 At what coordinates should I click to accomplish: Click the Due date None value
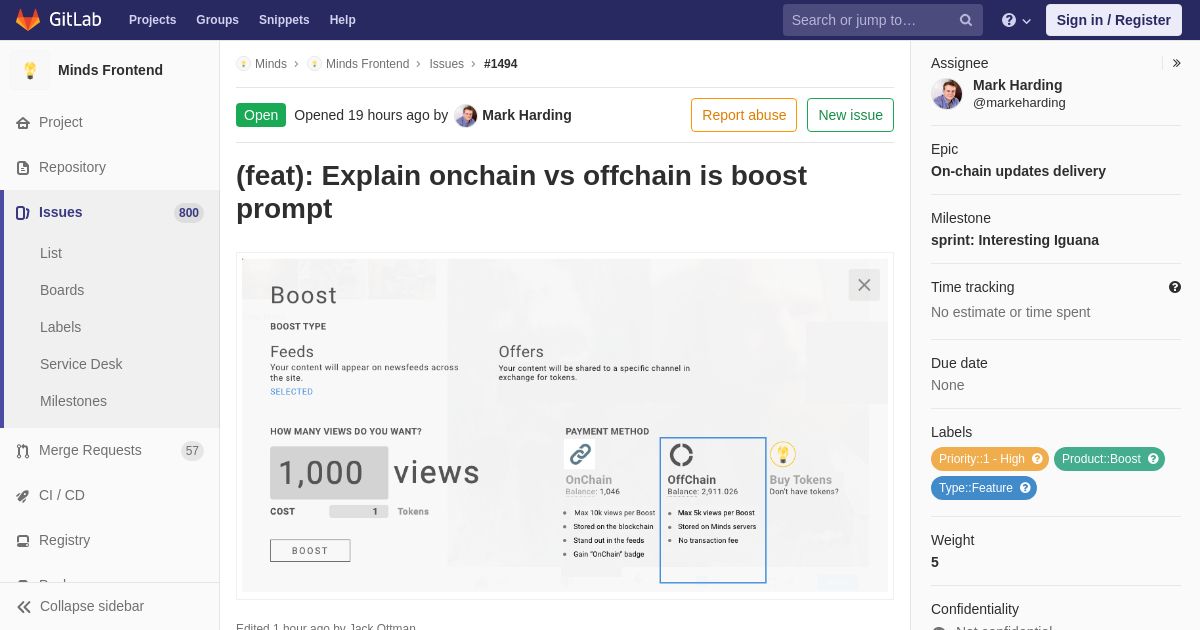point(948,385)
